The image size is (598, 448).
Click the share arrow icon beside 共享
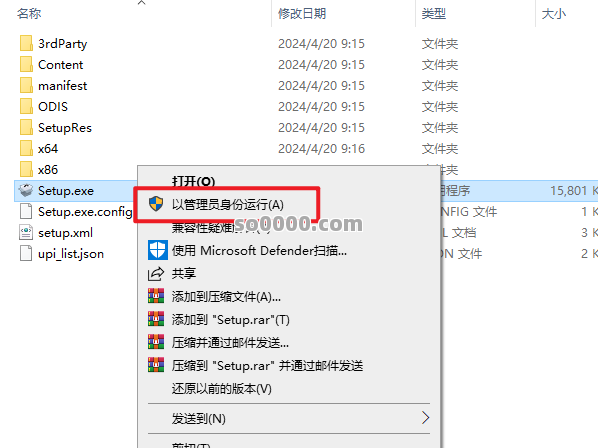tap(156, 274)
